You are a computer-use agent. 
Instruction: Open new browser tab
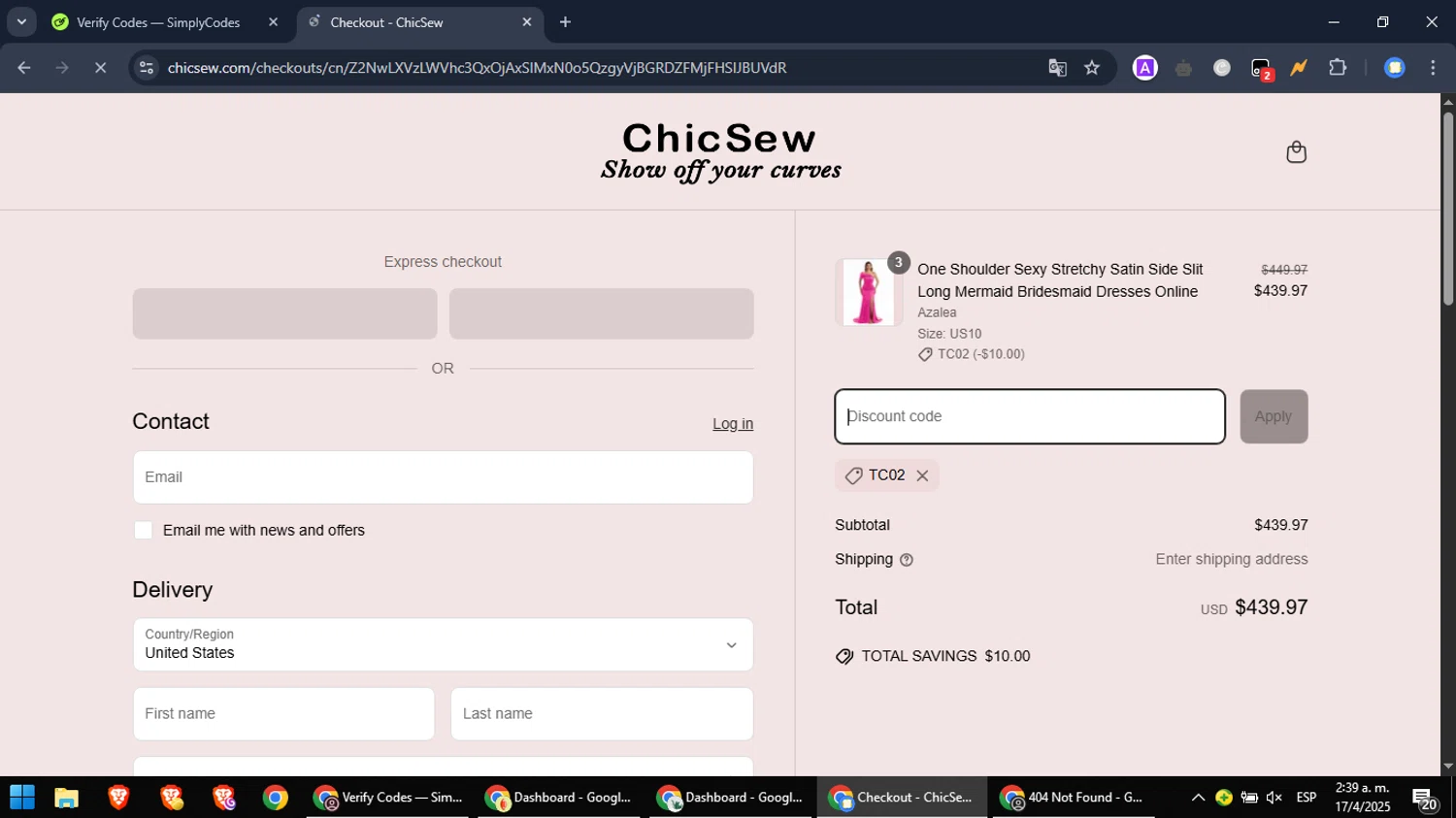(565, 22)
